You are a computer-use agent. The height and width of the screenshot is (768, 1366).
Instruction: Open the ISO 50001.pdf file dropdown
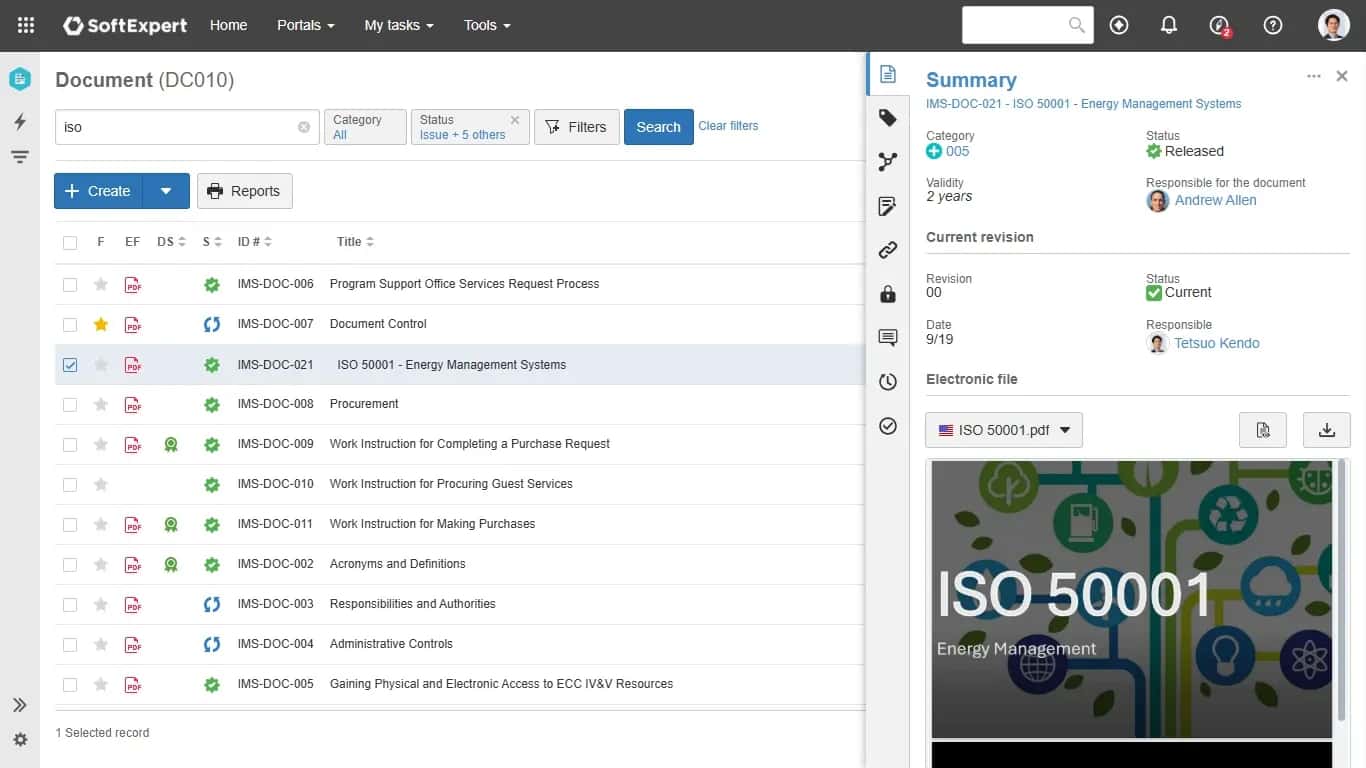[1004, 430]
